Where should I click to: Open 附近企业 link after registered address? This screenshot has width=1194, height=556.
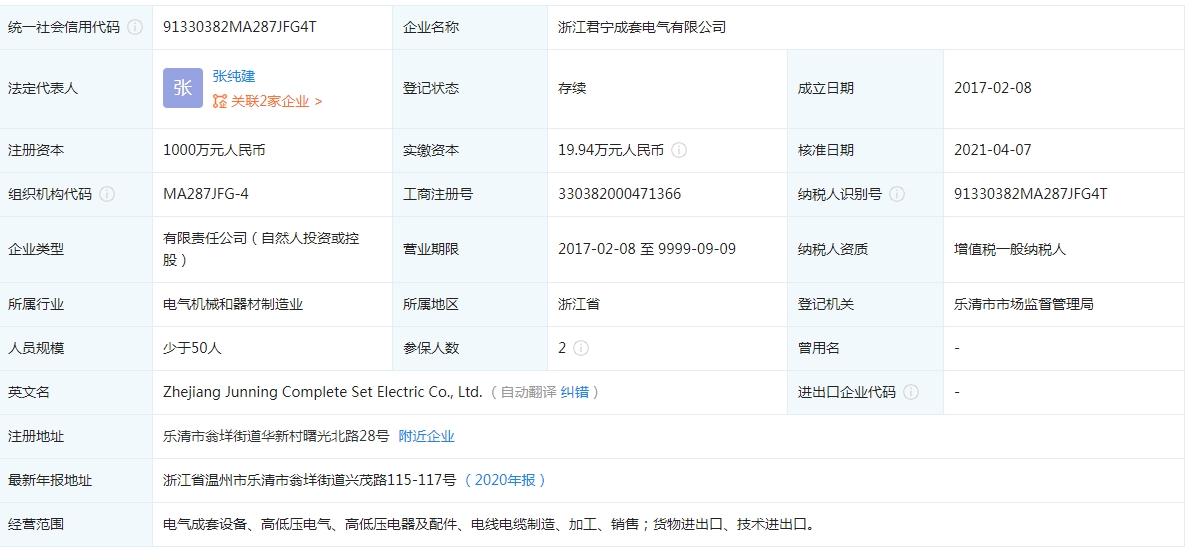click(426, 436)
